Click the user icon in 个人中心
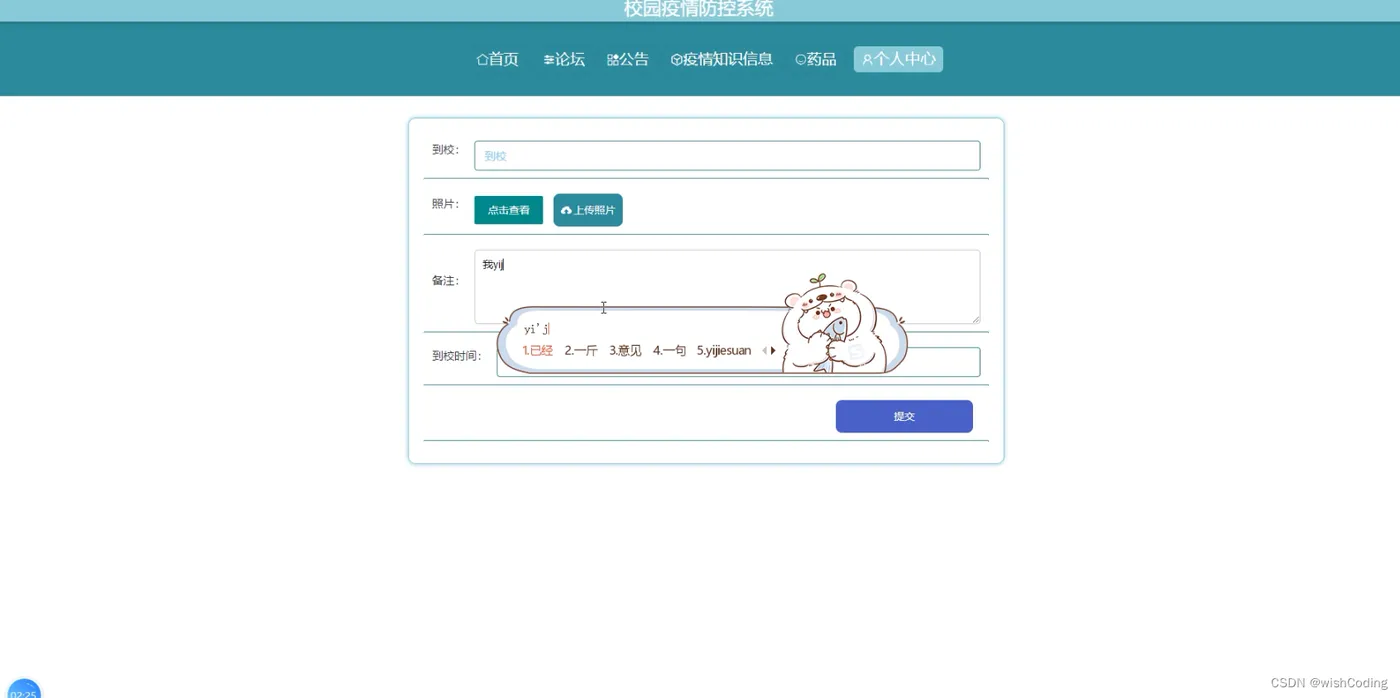 click(x=867, y=60)
